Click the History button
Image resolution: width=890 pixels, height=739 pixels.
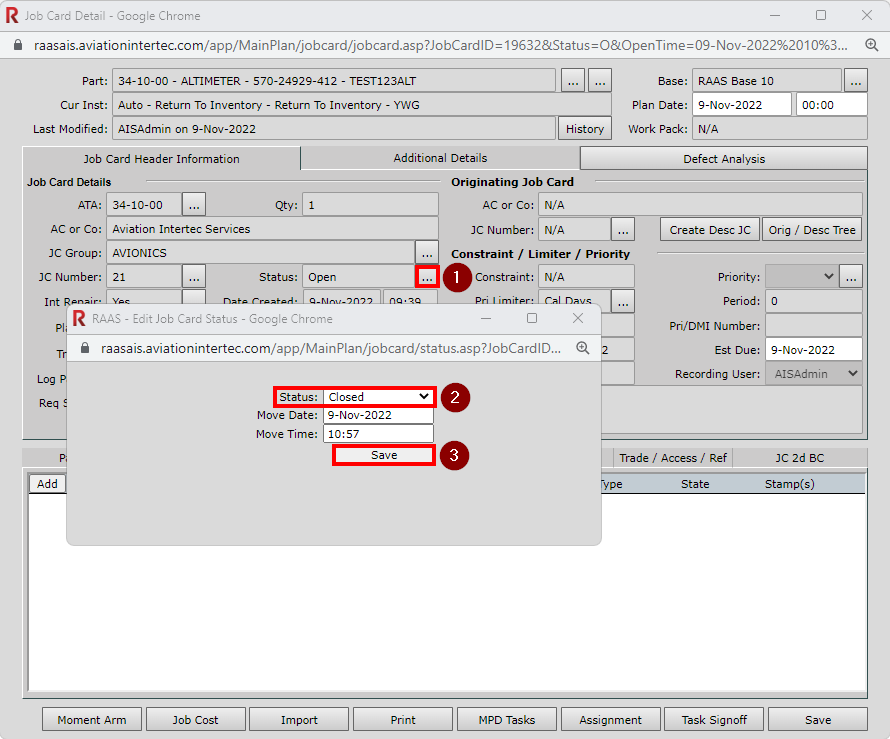(585, 129)
